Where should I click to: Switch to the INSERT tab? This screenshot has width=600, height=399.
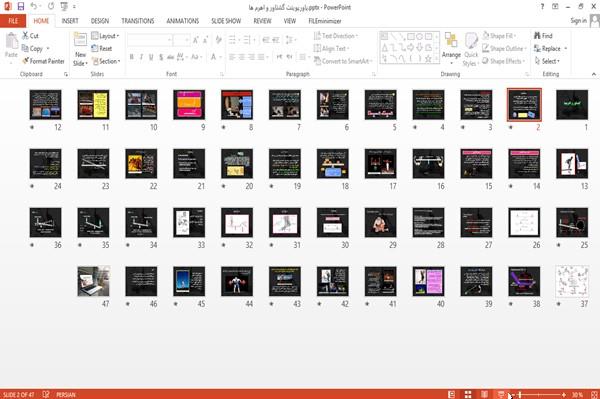click(x=70, y=21)
